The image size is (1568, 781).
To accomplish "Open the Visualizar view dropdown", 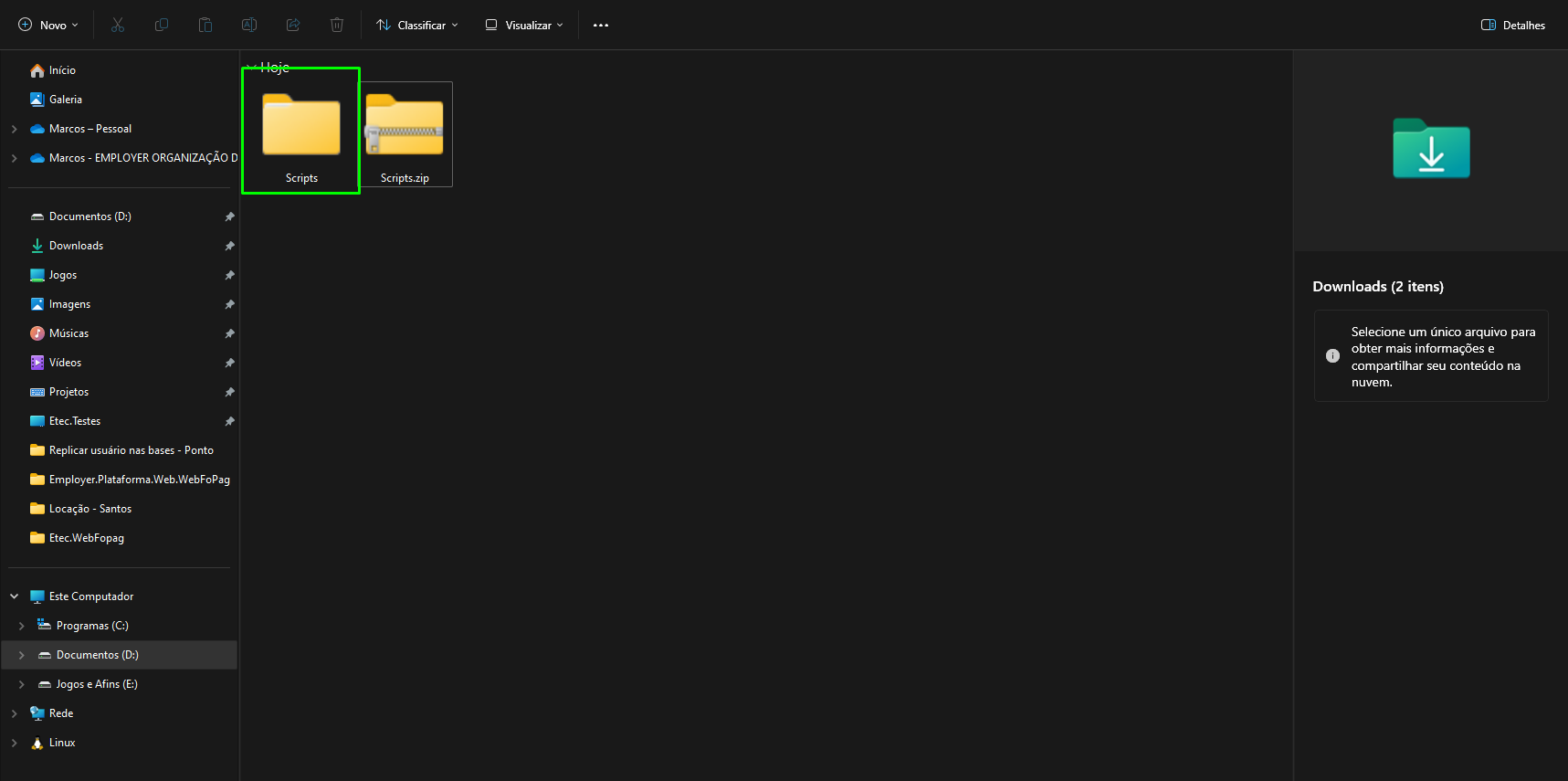I will (x=524, y=25).
